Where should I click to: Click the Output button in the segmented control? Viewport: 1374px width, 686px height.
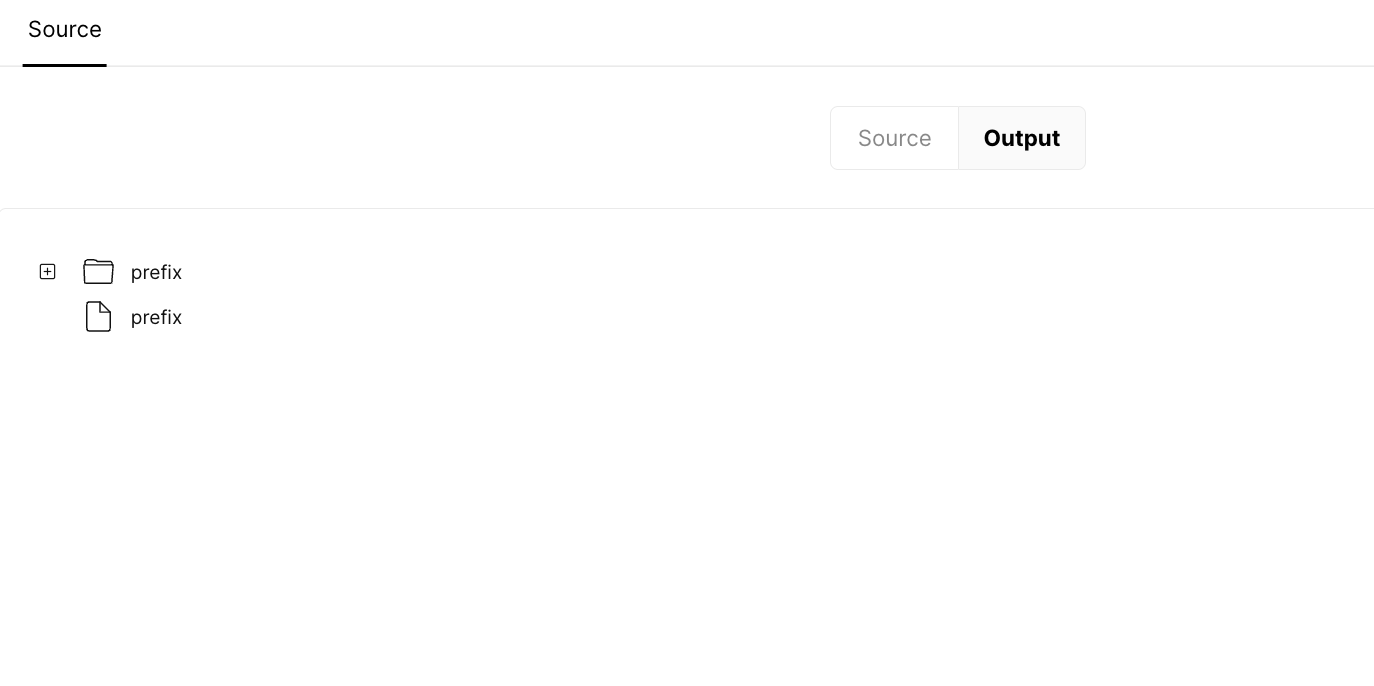[x=1021, y=138]
